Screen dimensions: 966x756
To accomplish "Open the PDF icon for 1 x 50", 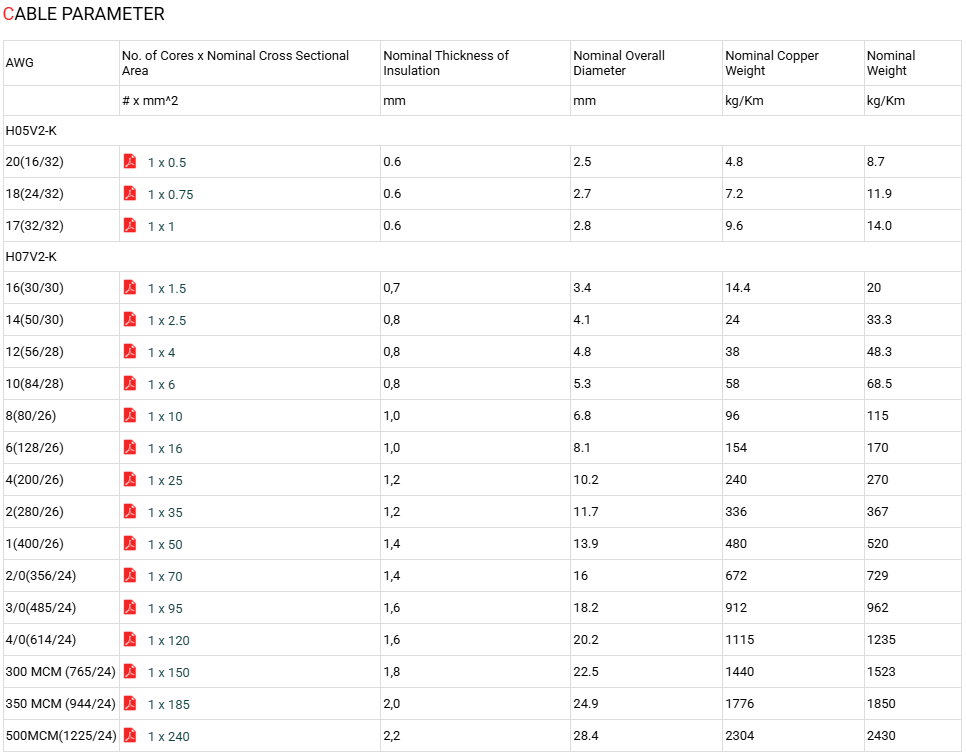I will tap(130, 544).
